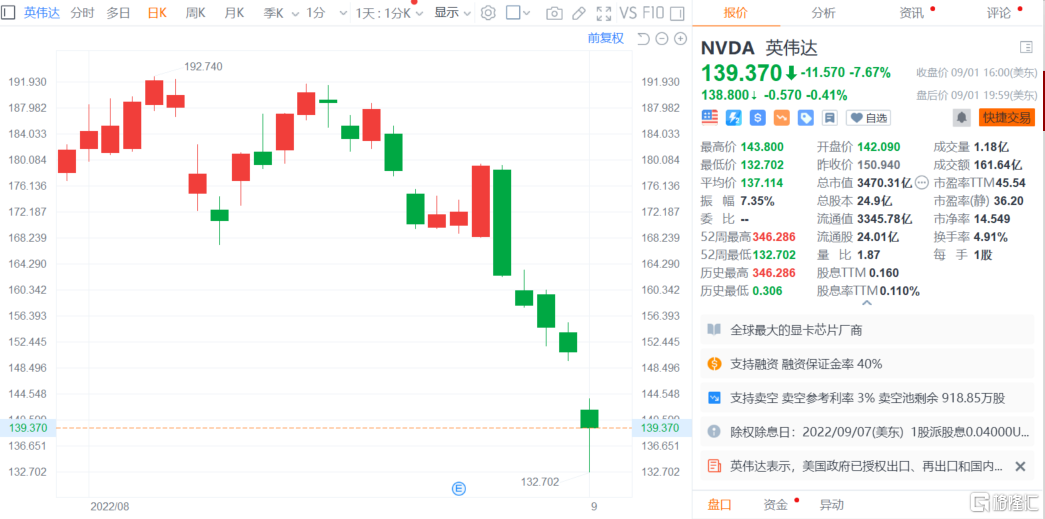
Task: Click the bookmark note icon
Action: [830, 118]
